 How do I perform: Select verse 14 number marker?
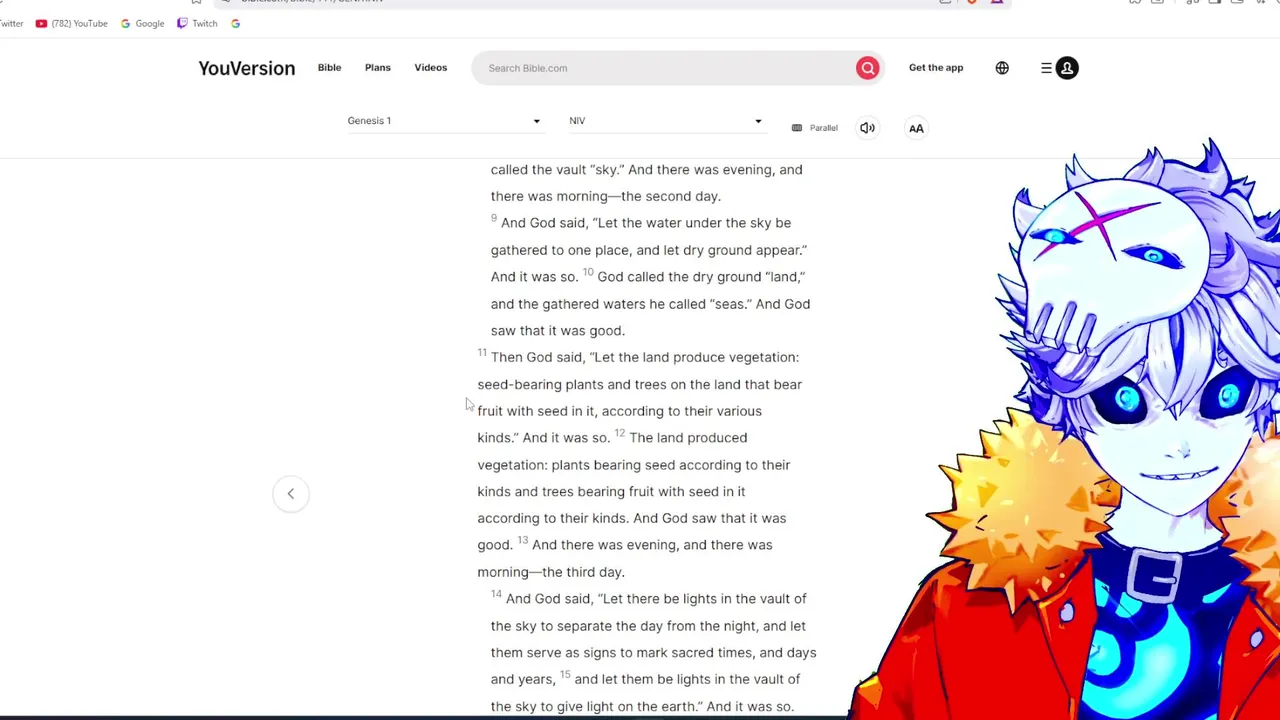(496, 594)
